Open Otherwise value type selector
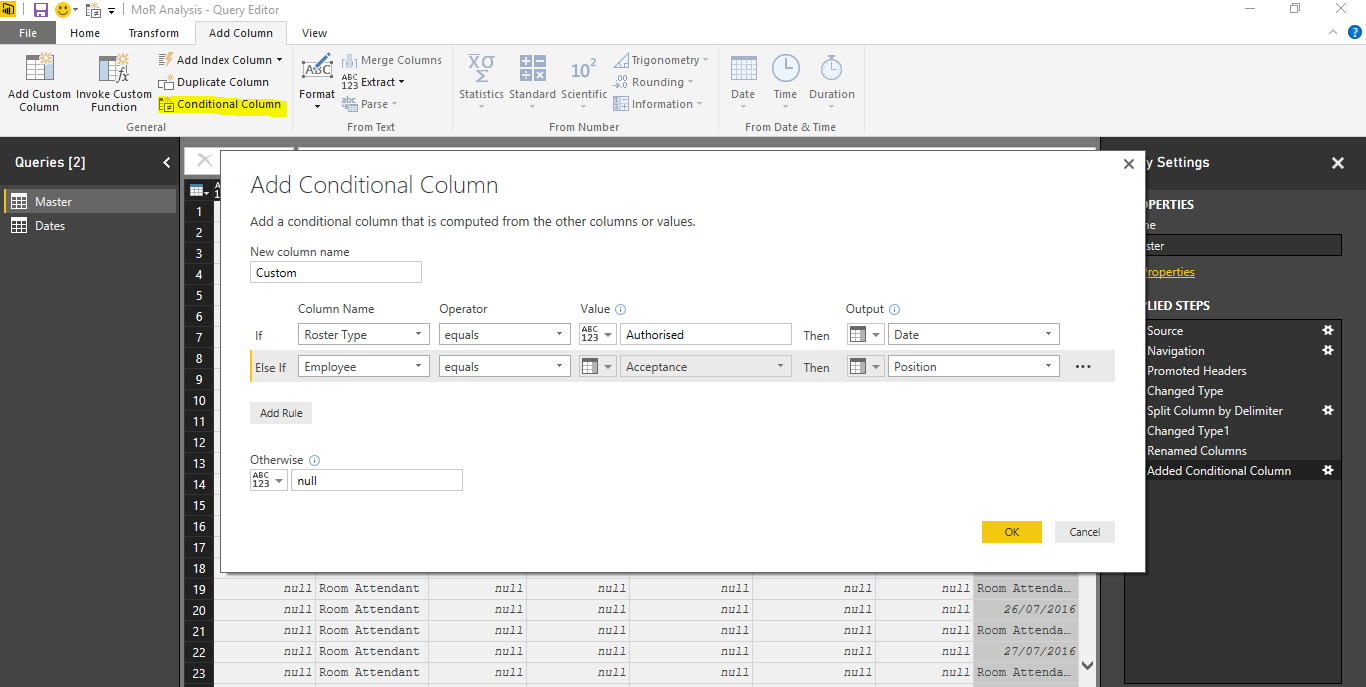 [x=269, y=480]
